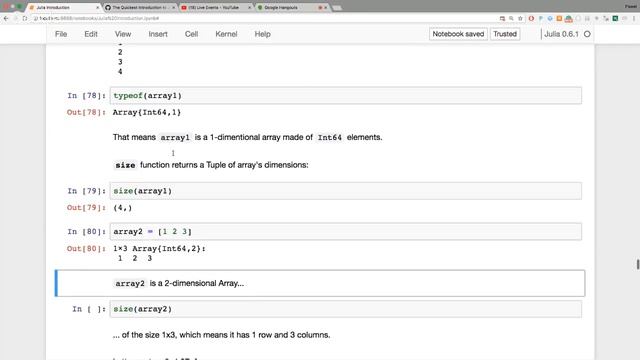The height and width of the screenshot is (360, 640).
Task: Close the Google Hangouts tab
Action: click(326, 7)
